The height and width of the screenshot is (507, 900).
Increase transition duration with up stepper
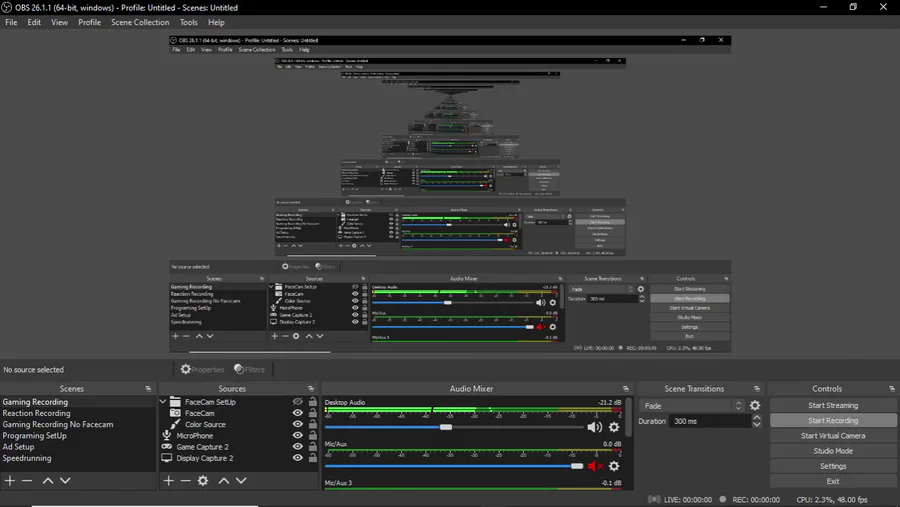(x=757, y=417)
